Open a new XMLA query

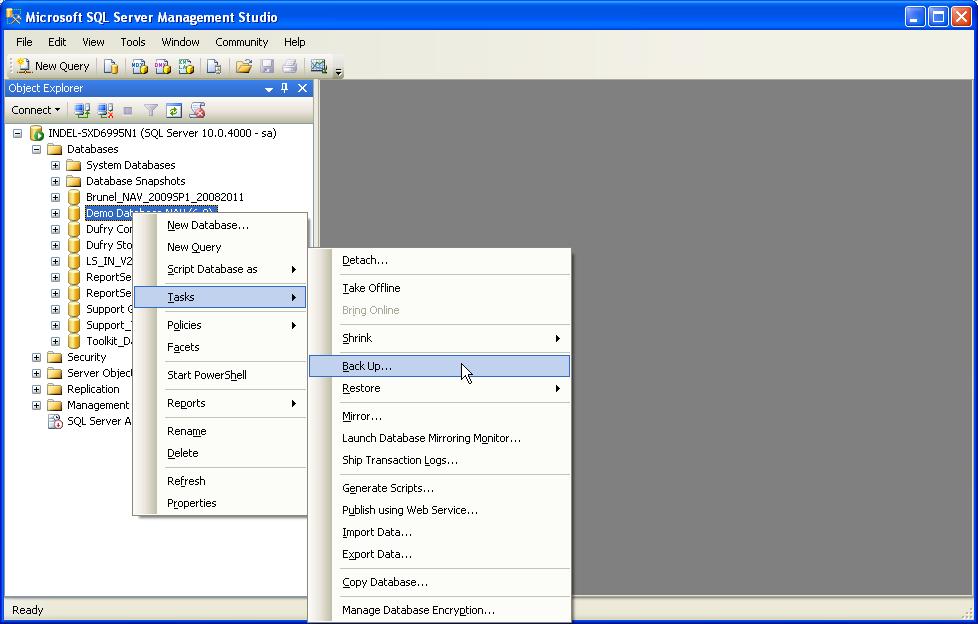point(185,66)
